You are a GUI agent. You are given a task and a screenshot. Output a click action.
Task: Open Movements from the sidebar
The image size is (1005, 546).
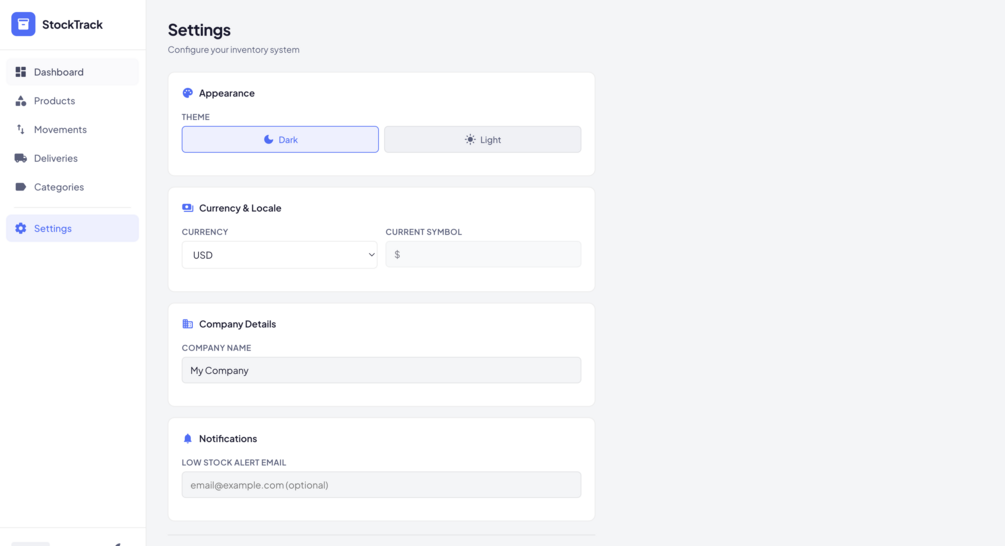click(x=60, y=130)
